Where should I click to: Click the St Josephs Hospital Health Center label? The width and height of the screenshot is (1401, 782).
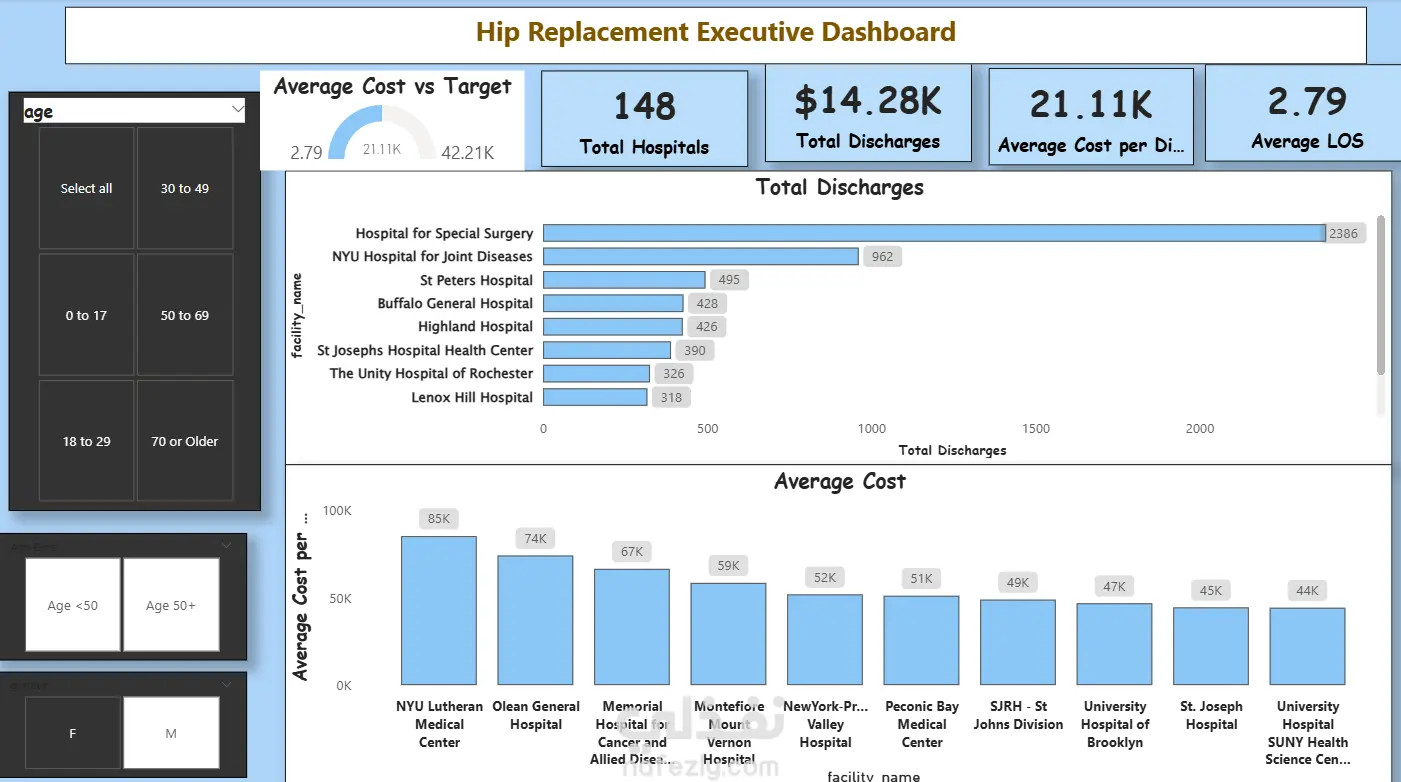pos(425,350)
